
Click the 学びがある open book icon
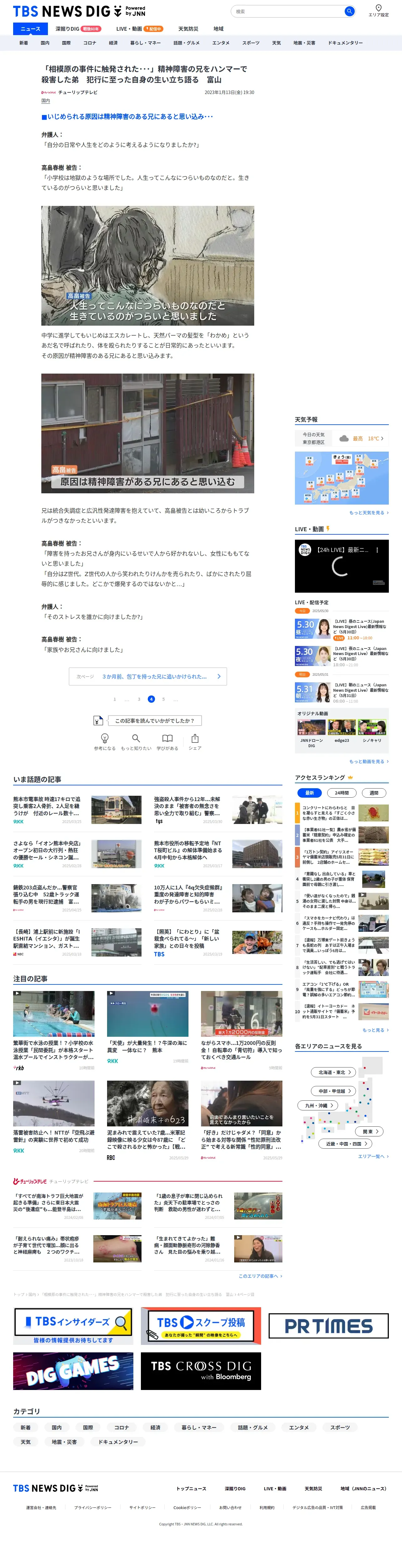167,738
